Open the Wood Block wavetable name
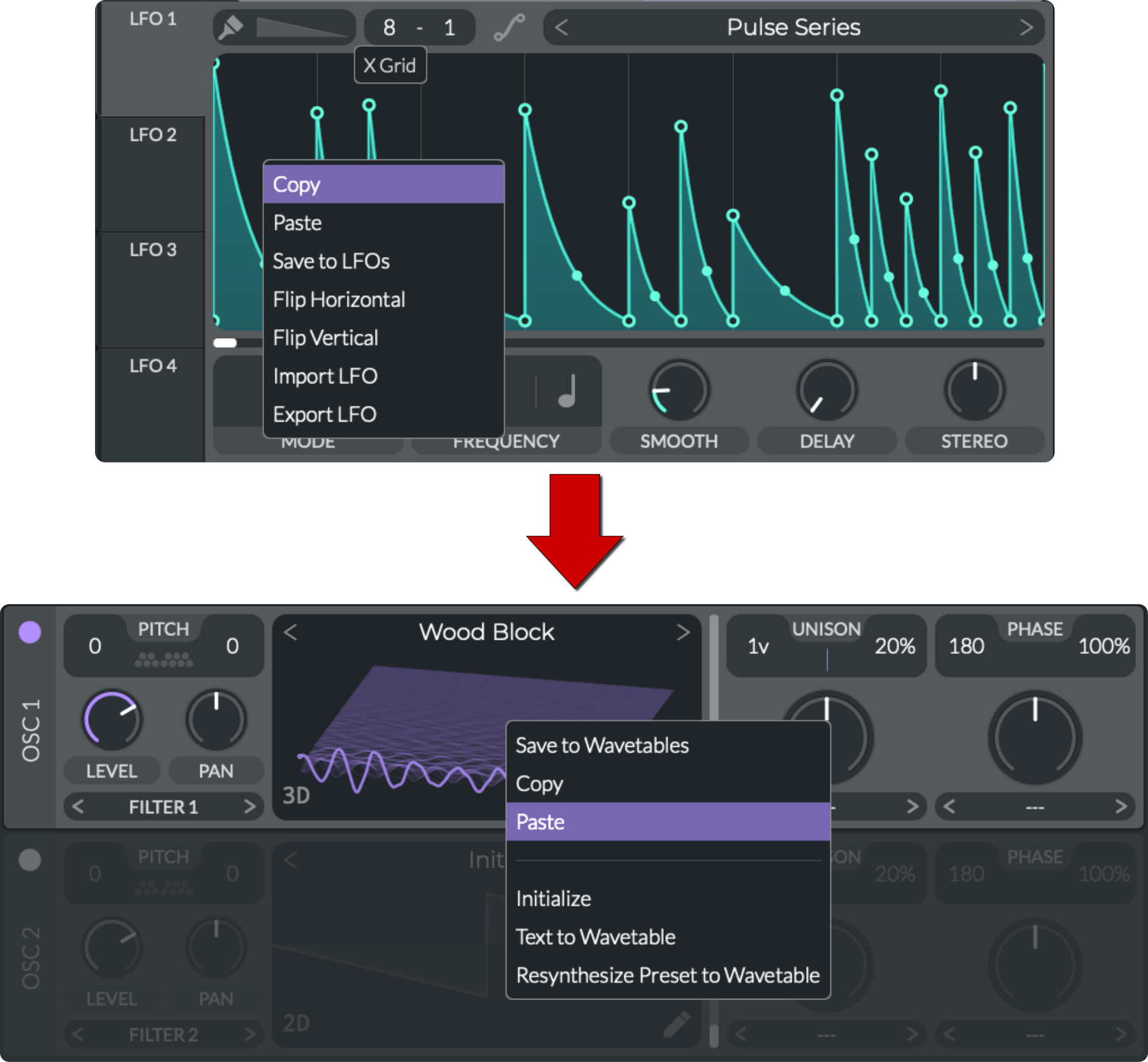 coord(487,632)
